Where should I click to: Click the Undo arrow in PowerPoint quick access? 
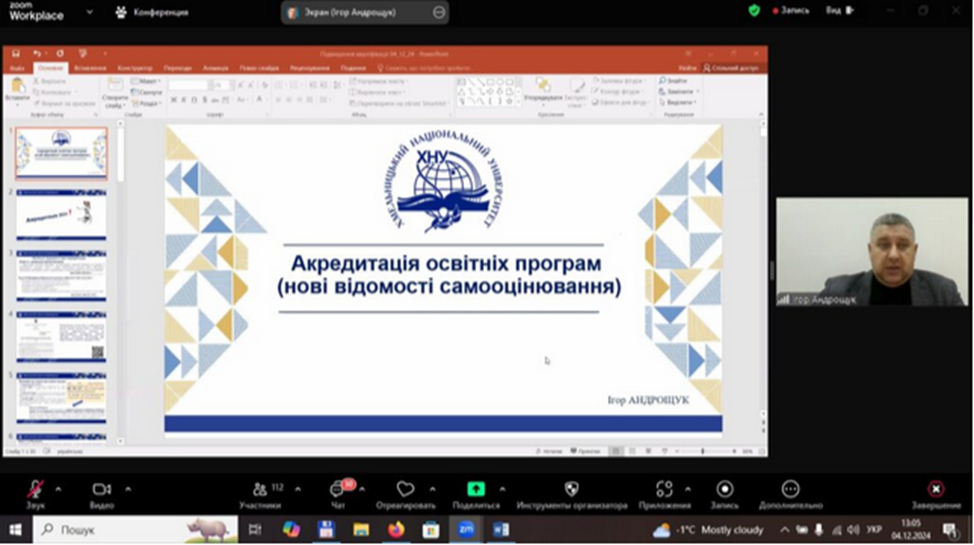pos(37,53)
